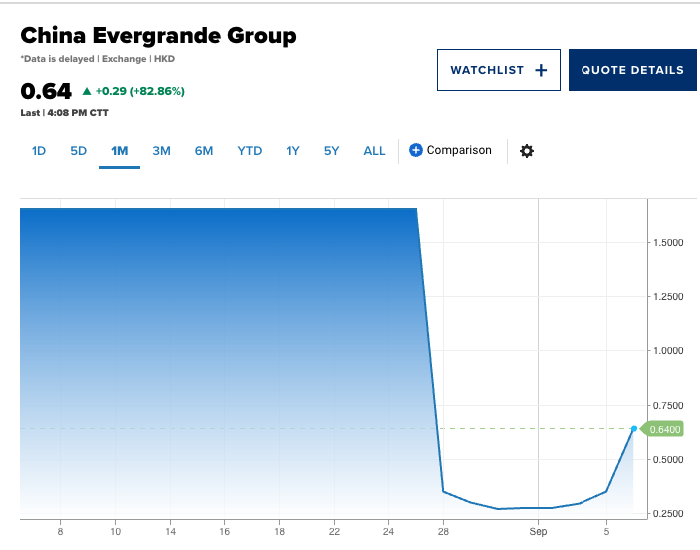Show ALL historical chart range
The image size is (700, 550).
[374, 151]
